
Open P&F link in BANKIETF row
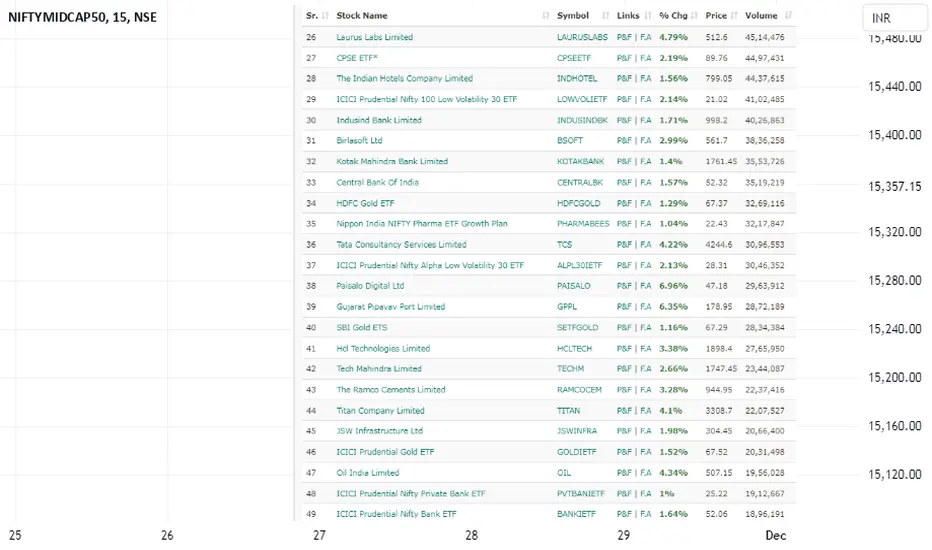click(x=624, y=514)
